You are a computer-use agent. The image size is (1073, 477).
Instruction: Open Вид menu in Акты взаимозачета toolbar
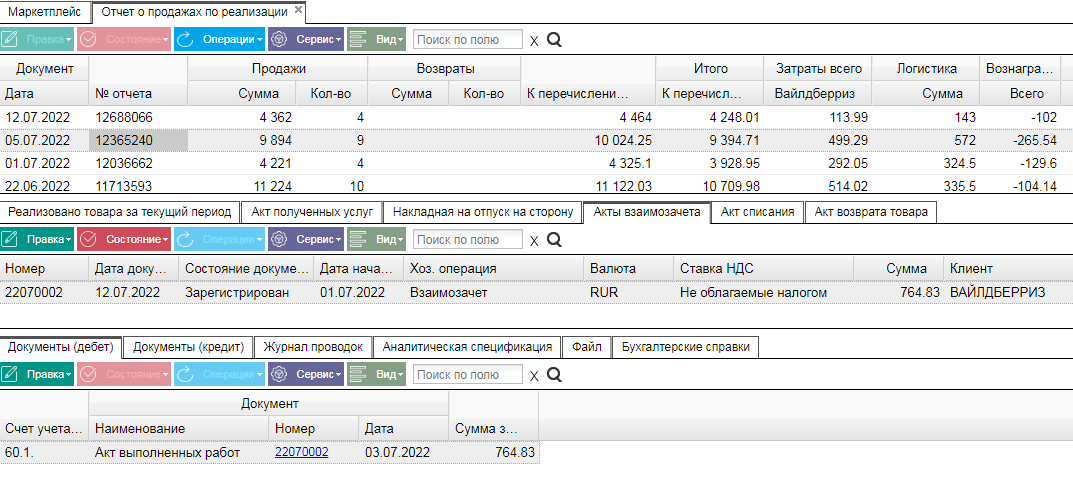tap(376, 240)
